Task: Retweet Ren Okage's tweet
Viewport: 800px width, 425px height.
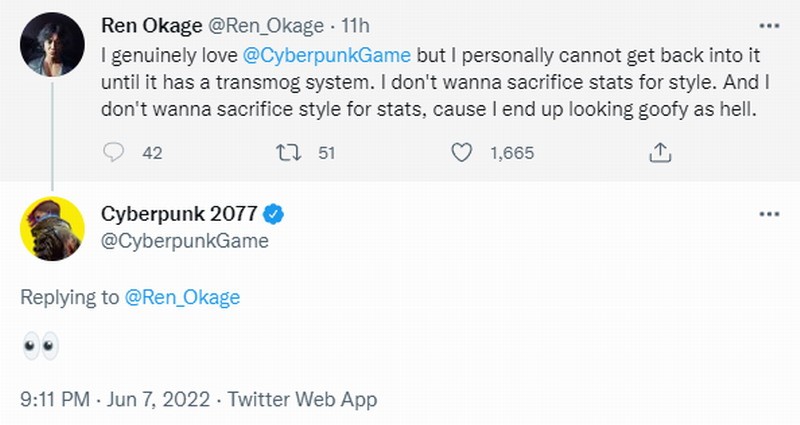Action: [x=289, y=153]
